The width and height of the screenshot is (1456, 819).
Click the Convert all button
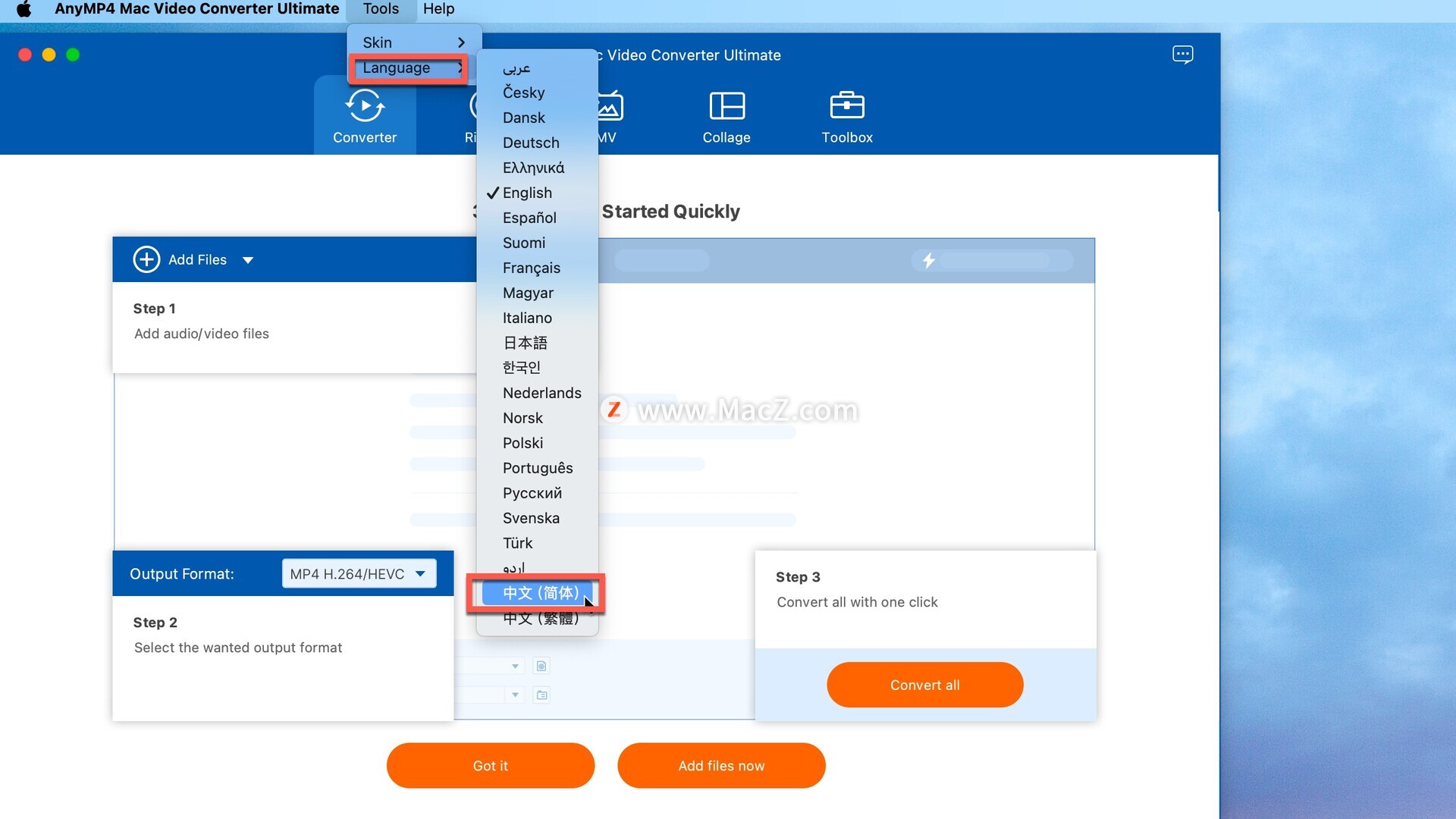[925, 685]
